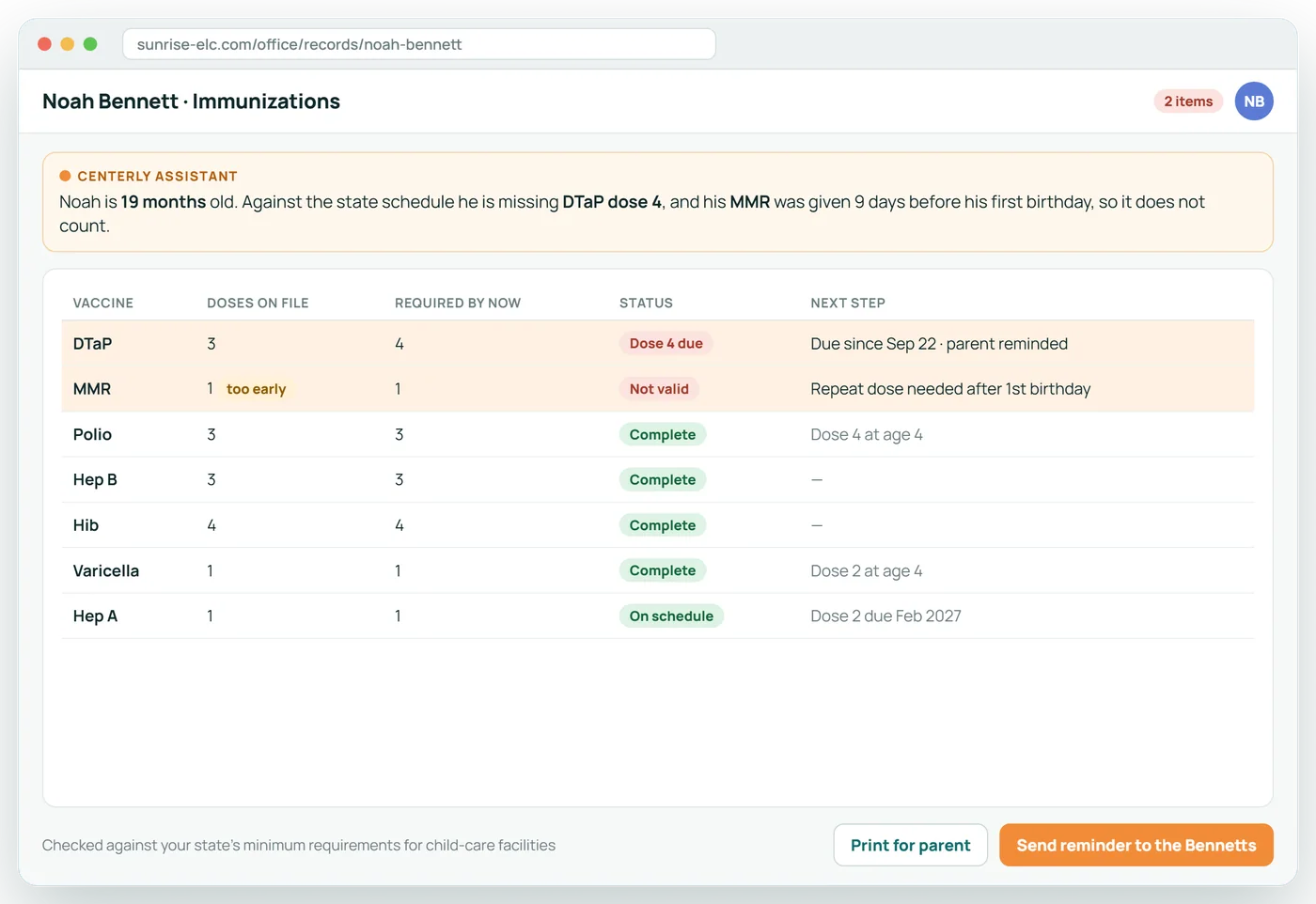The height and width of the screenshot is (904, 1316).
Task: Click the browser address bar URL
Action: pos(419,44)
